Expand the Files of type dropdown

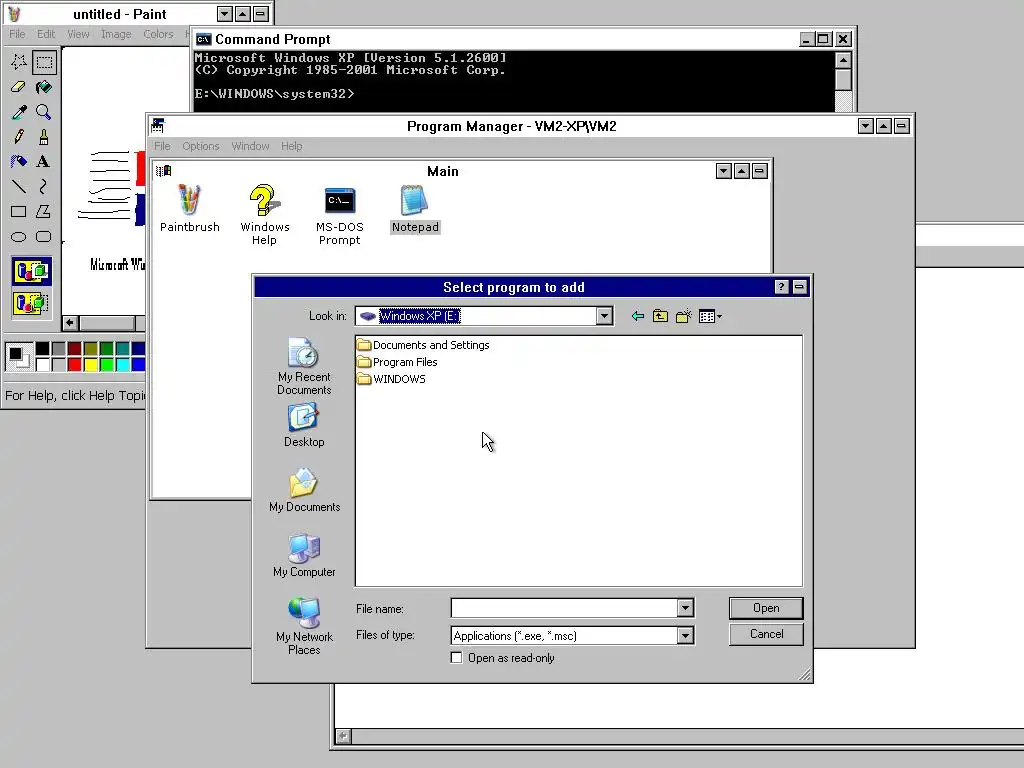pyautogui.click(x=684, y=635)
